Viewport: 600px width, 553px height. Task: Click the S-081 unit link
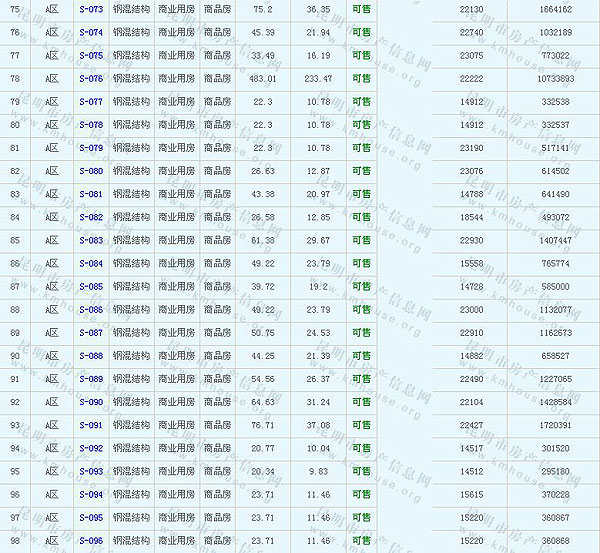pyautogui.click(x=90, y=194)
